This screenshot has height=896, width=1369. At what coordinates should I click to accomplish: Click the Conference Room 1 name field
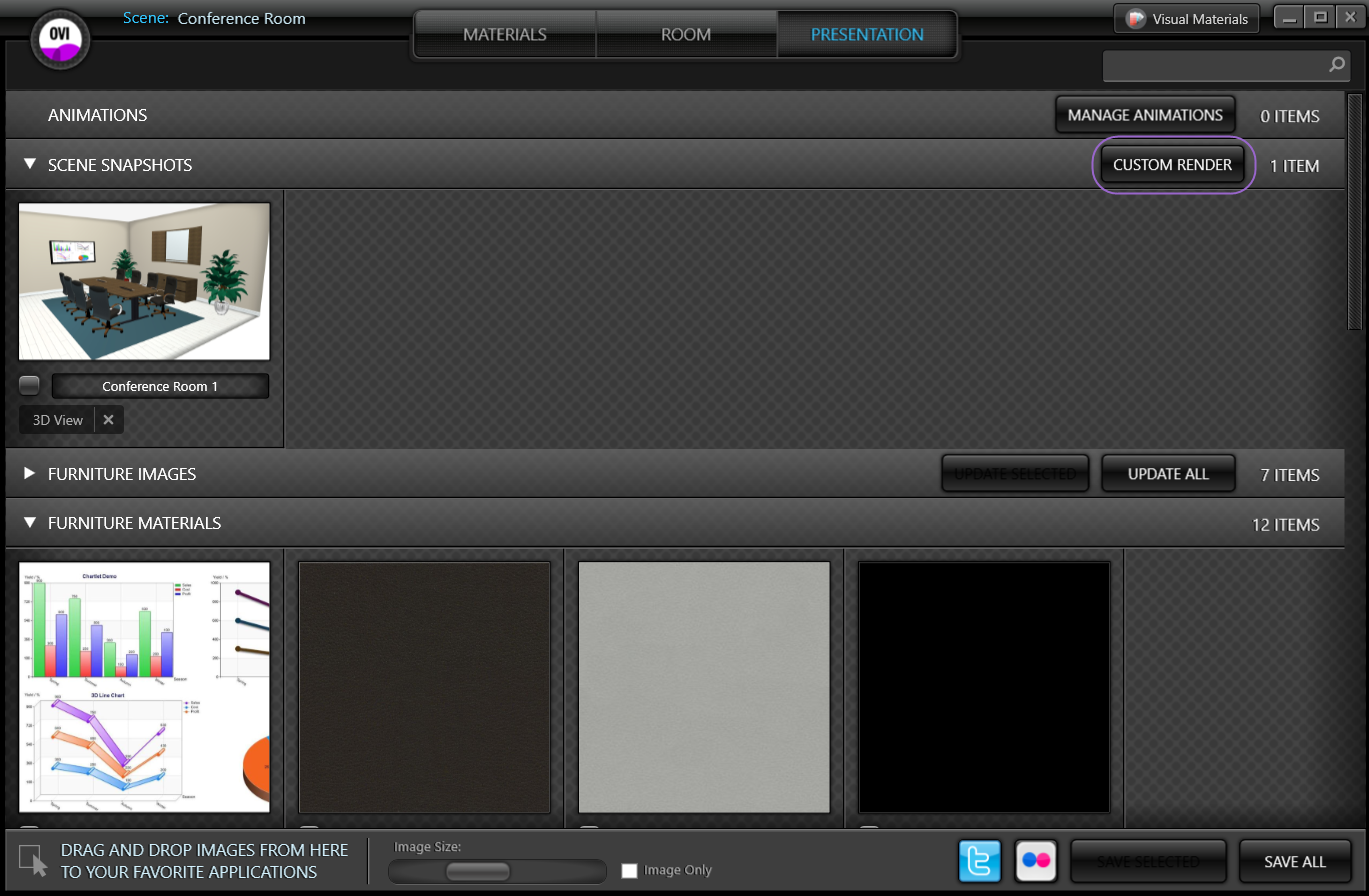pos(160,386)
